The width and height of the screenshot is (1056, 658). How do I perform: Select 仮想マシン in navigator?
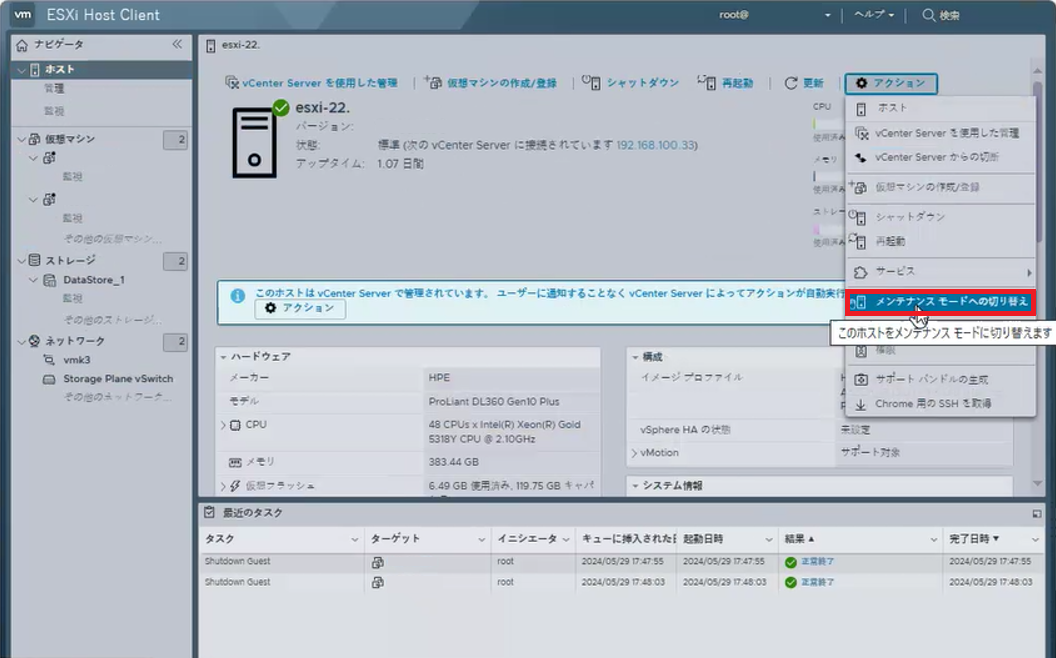pyautogui.click(x=70, y=139)
